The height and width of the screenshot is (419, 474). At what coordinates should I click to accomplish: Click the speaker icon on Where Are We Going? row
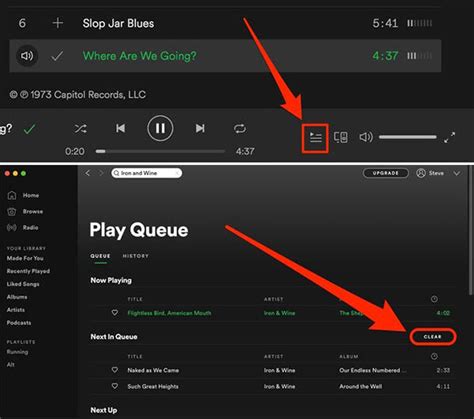click(27, 56)
